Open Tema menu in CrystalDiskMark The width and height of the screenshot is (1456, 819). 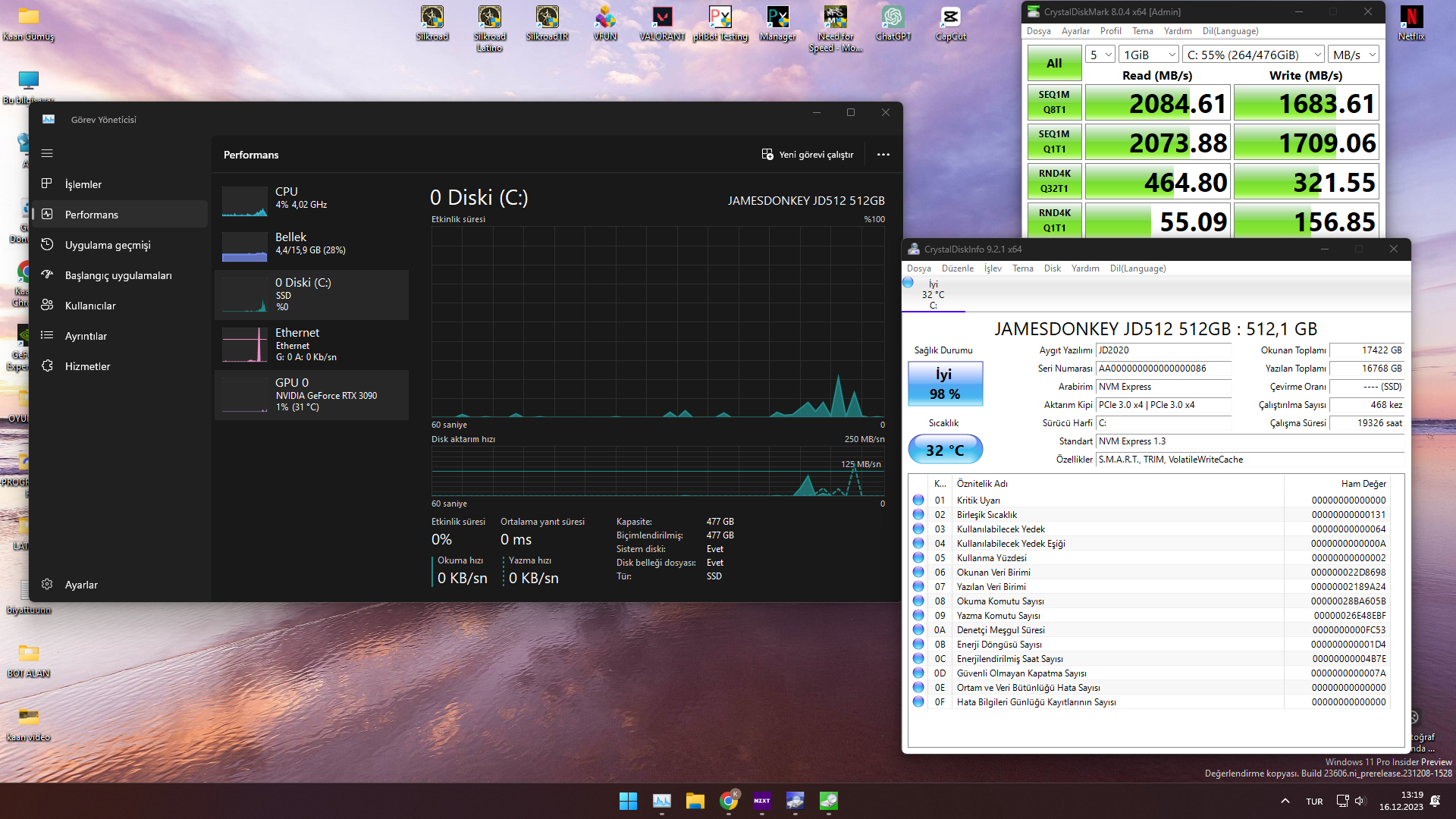tap(1142, 31)
